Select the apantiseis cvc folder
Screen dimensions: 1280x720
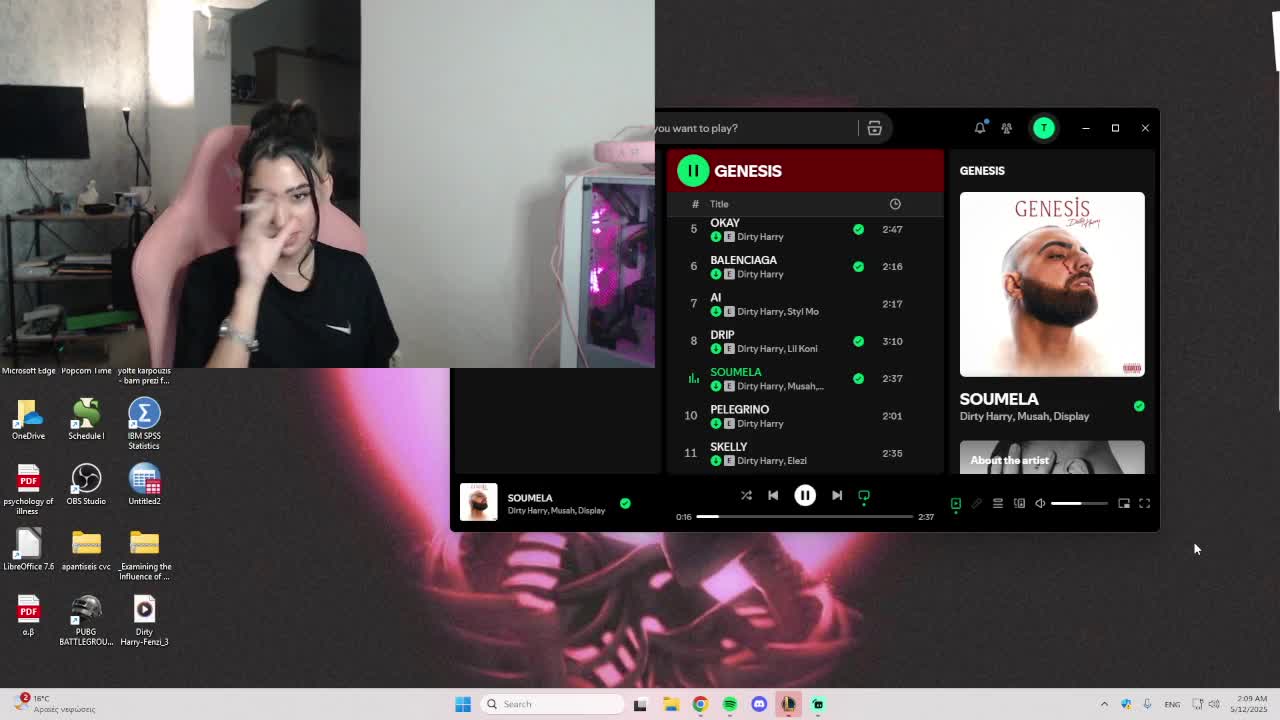(86, 550)
